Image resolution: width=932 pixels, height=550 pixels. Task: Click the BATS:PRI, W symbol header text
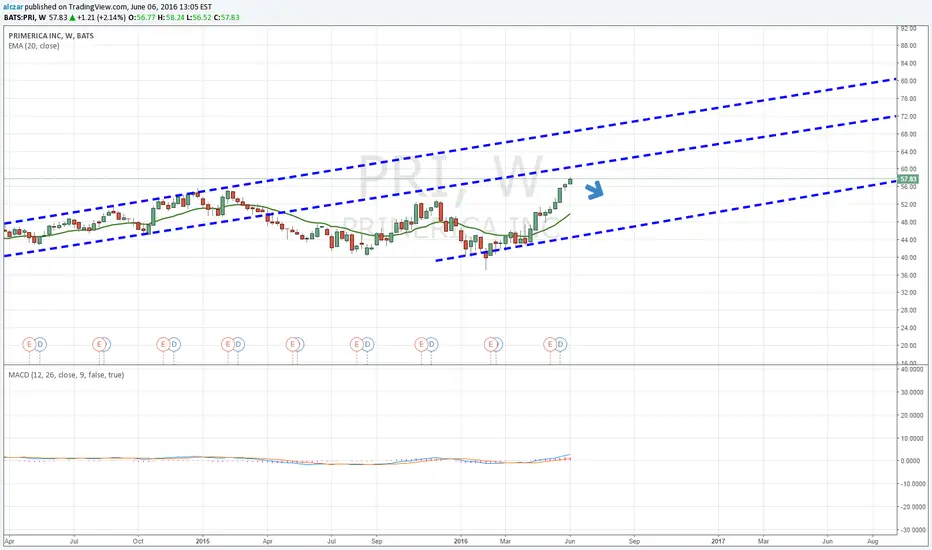25,17
